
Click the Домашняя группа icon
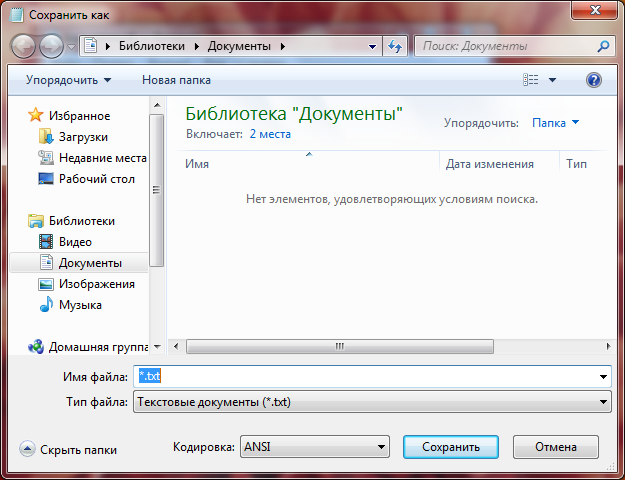pos(36,346)
